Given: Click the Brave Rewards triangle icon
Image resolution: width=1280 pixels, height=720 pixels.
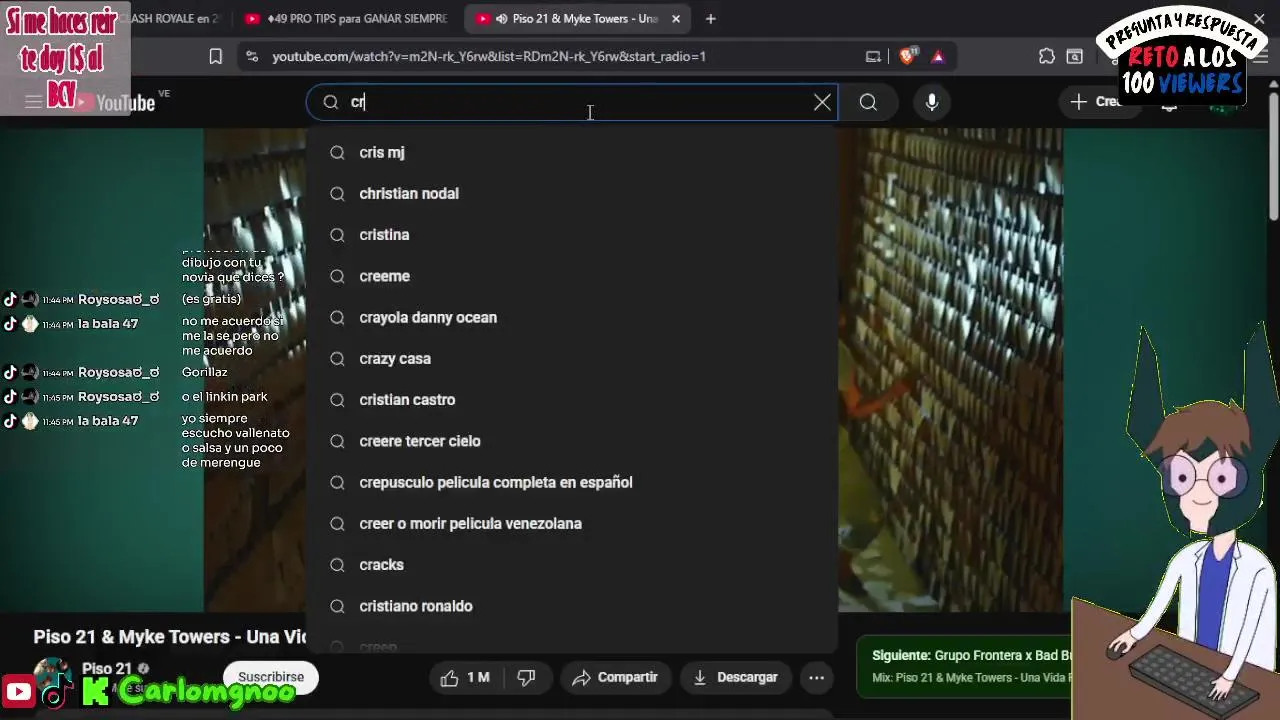Looking at the screenshot, I should pos(938,57).
